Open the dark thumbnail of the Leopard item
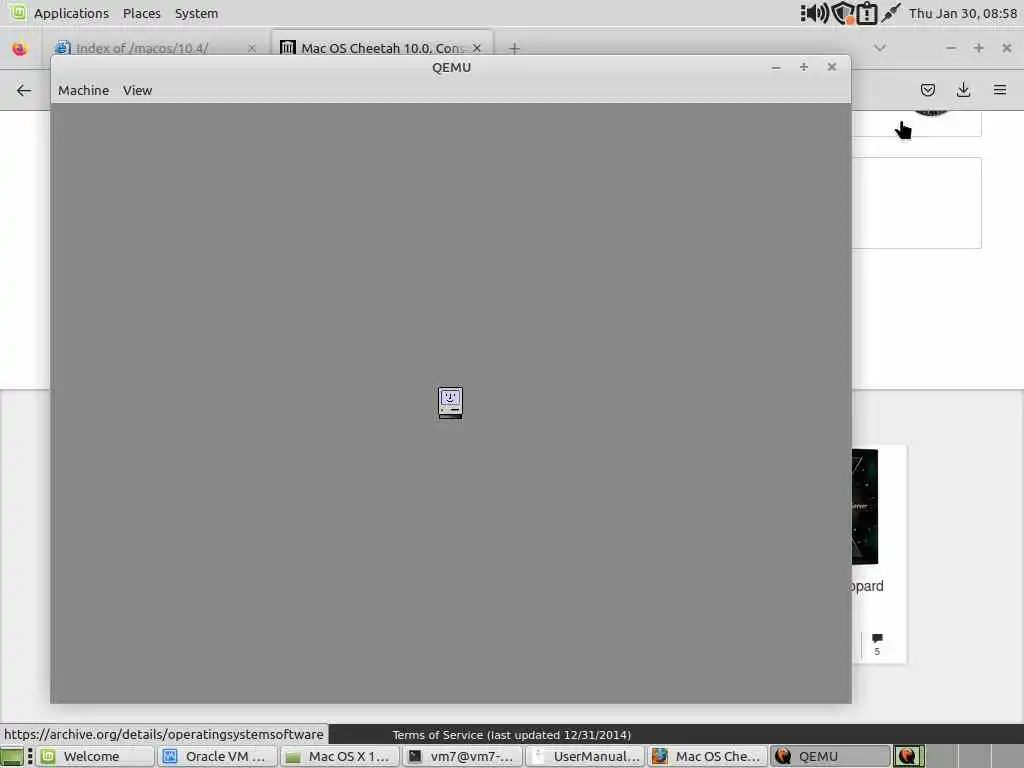 pos(865,507)
